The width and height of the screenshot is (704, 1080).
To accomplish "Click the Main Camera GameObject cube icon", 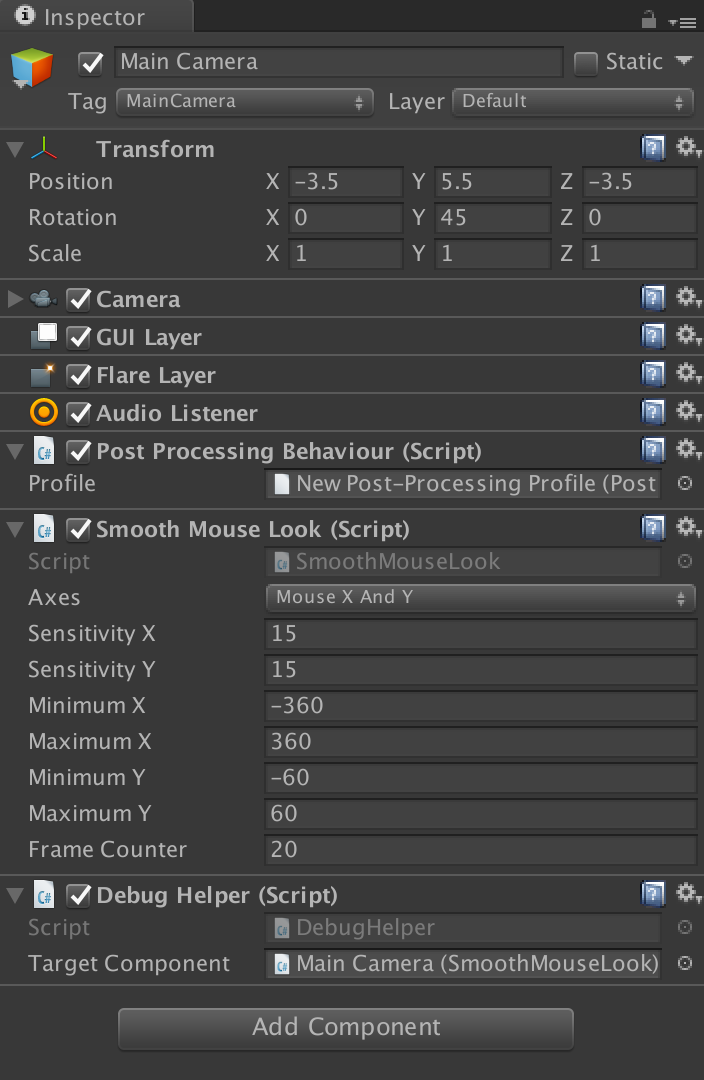I will click(x=32, y=68).
